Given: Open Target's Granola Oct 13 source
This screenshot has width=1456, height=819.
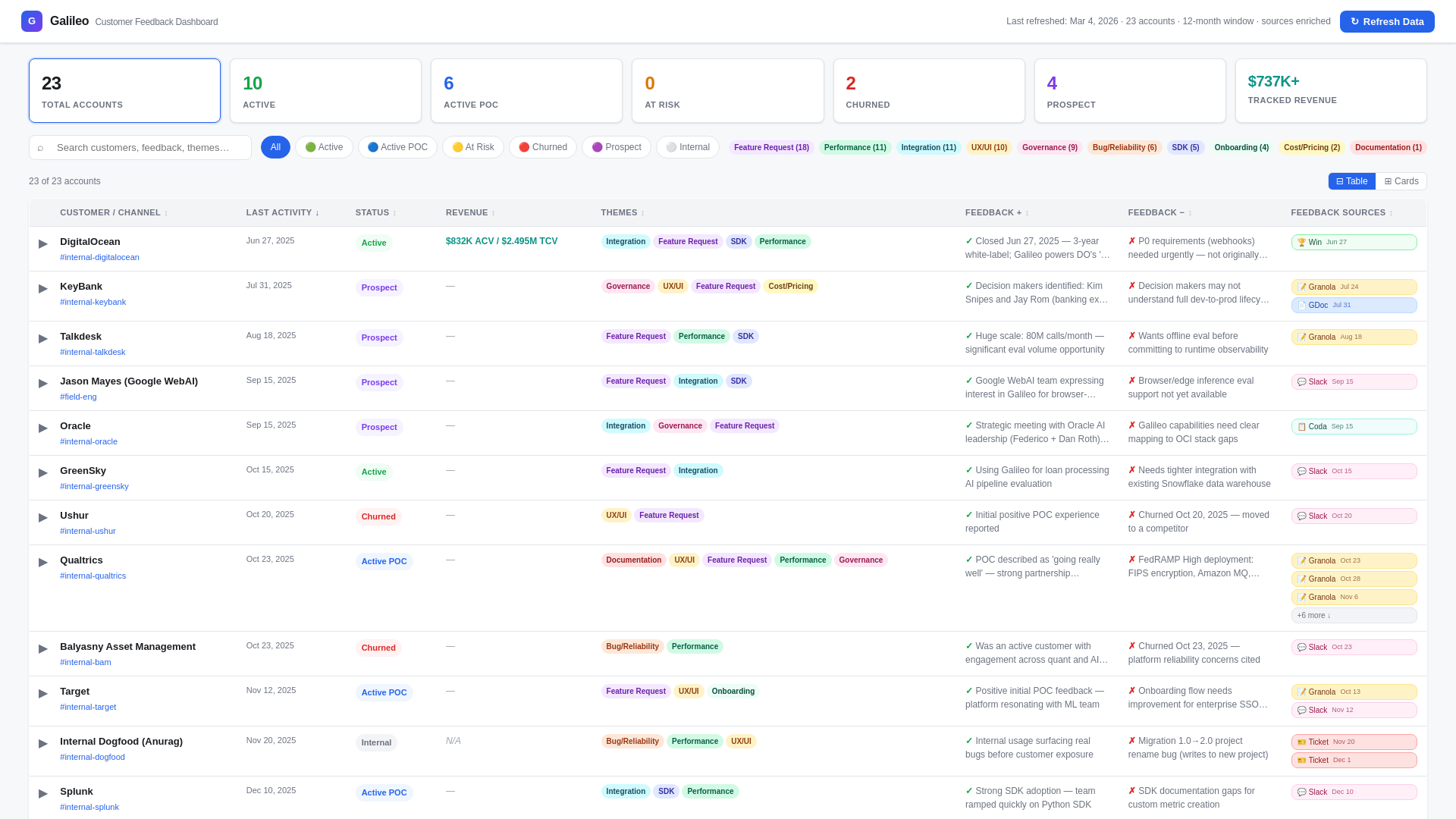Looking at the screenshot, I should pyautogui.click(x=1354, y=692).
